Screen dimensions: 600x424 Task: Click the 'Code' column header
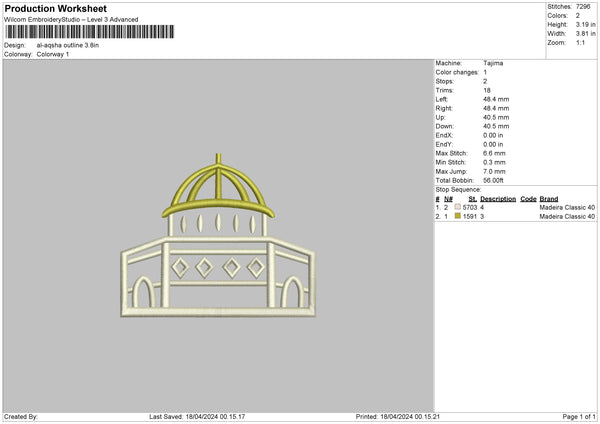(x=528, y=199)
